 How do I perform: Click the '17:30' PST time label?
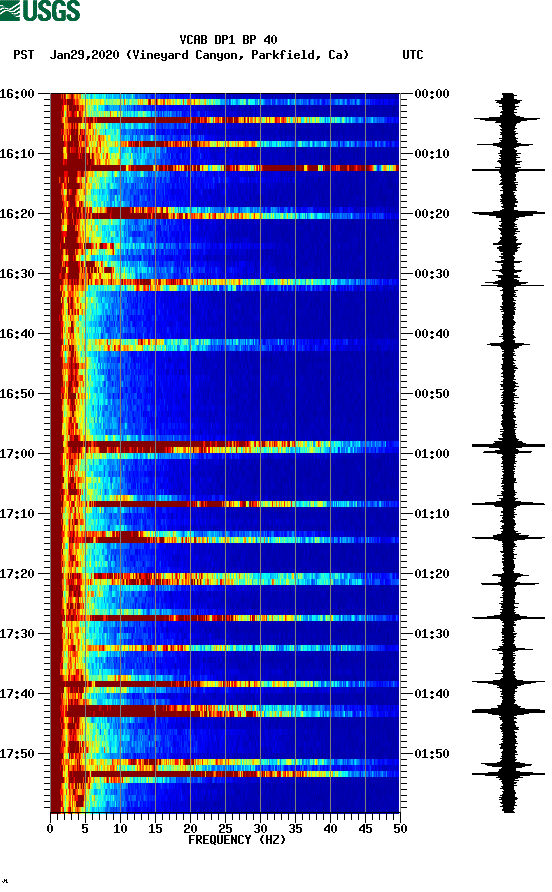coord(17,634)
